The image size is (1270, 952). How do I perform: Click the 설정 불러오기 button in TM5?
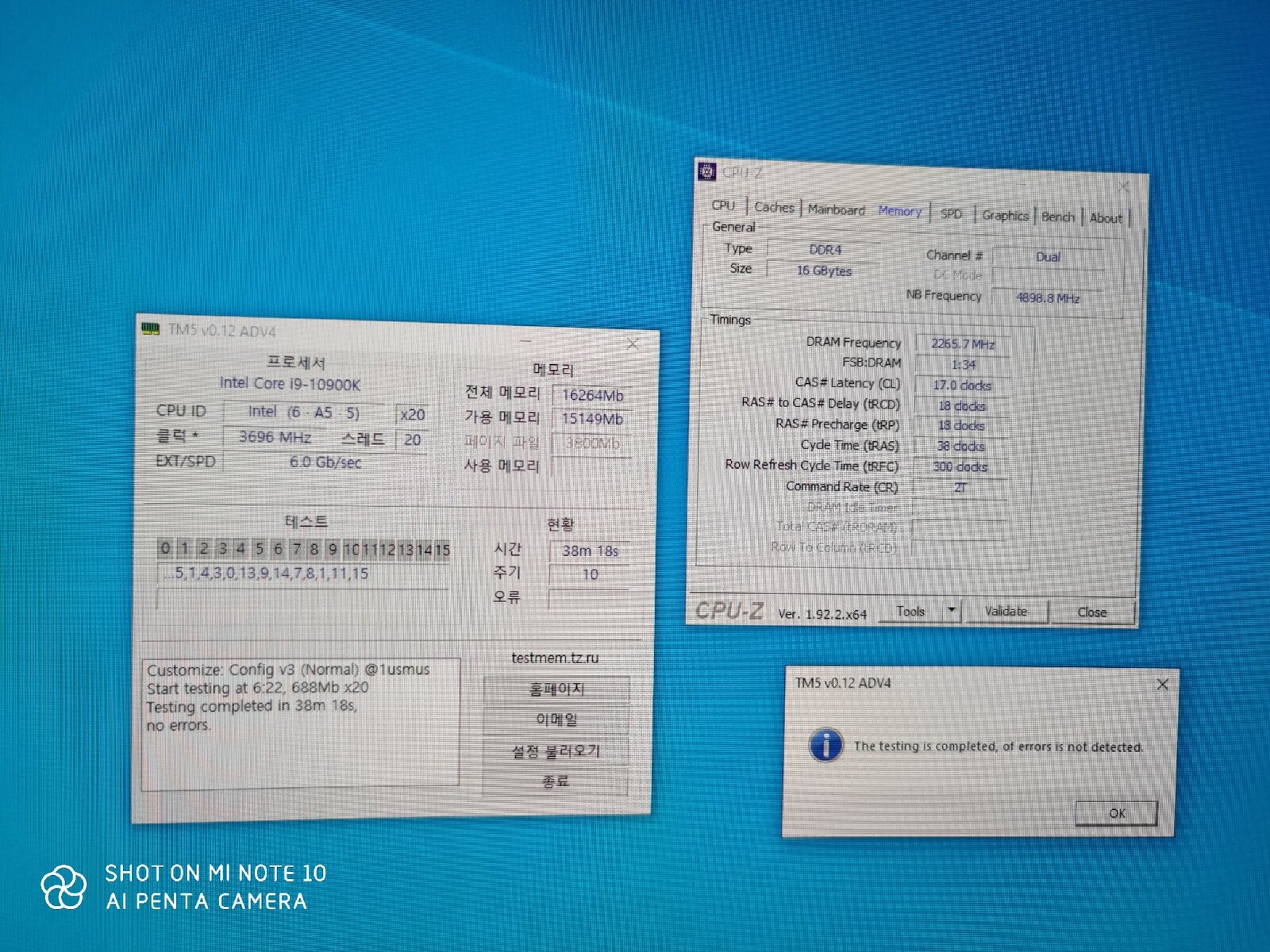556,750
